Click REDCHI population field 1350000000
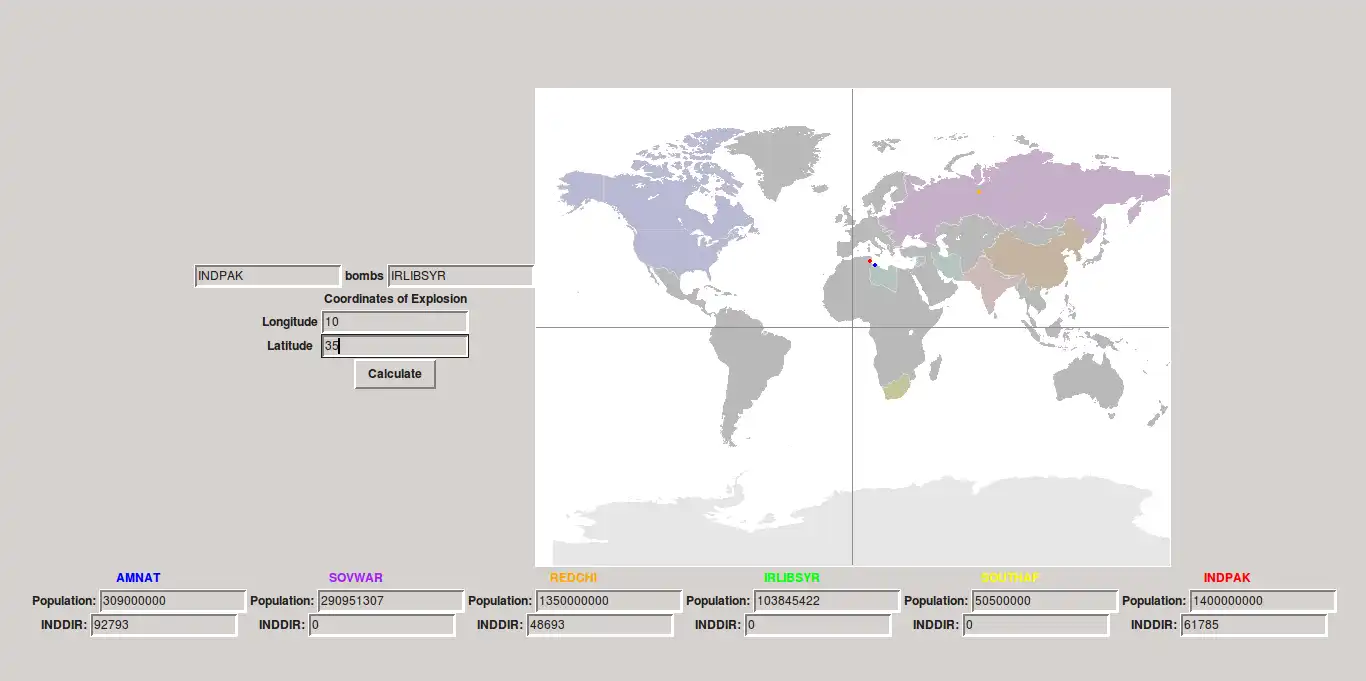This screenshot has height=681, width=1366. pos(608,601)
